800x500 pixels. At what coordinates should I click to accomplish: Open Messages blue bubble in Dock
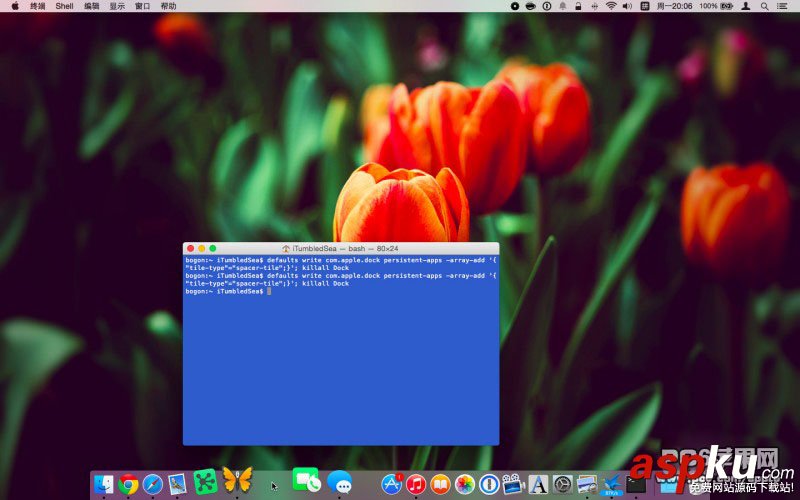(339, 482)
